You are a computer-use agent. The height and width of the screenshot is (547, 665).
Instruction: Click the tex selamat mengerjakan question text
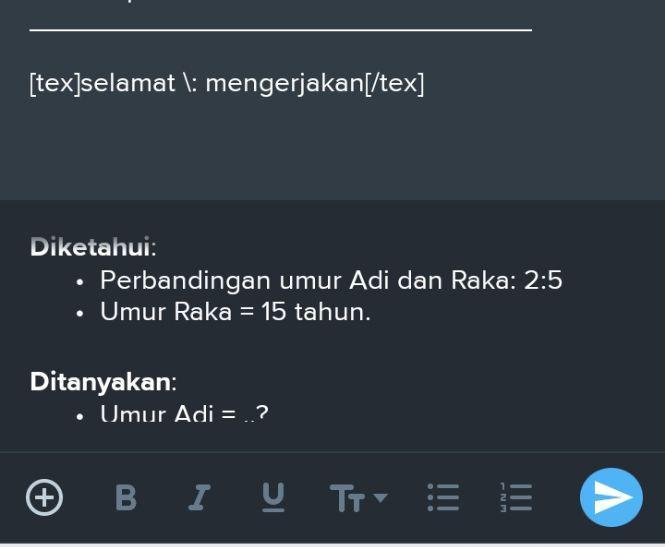coord(226,84)
